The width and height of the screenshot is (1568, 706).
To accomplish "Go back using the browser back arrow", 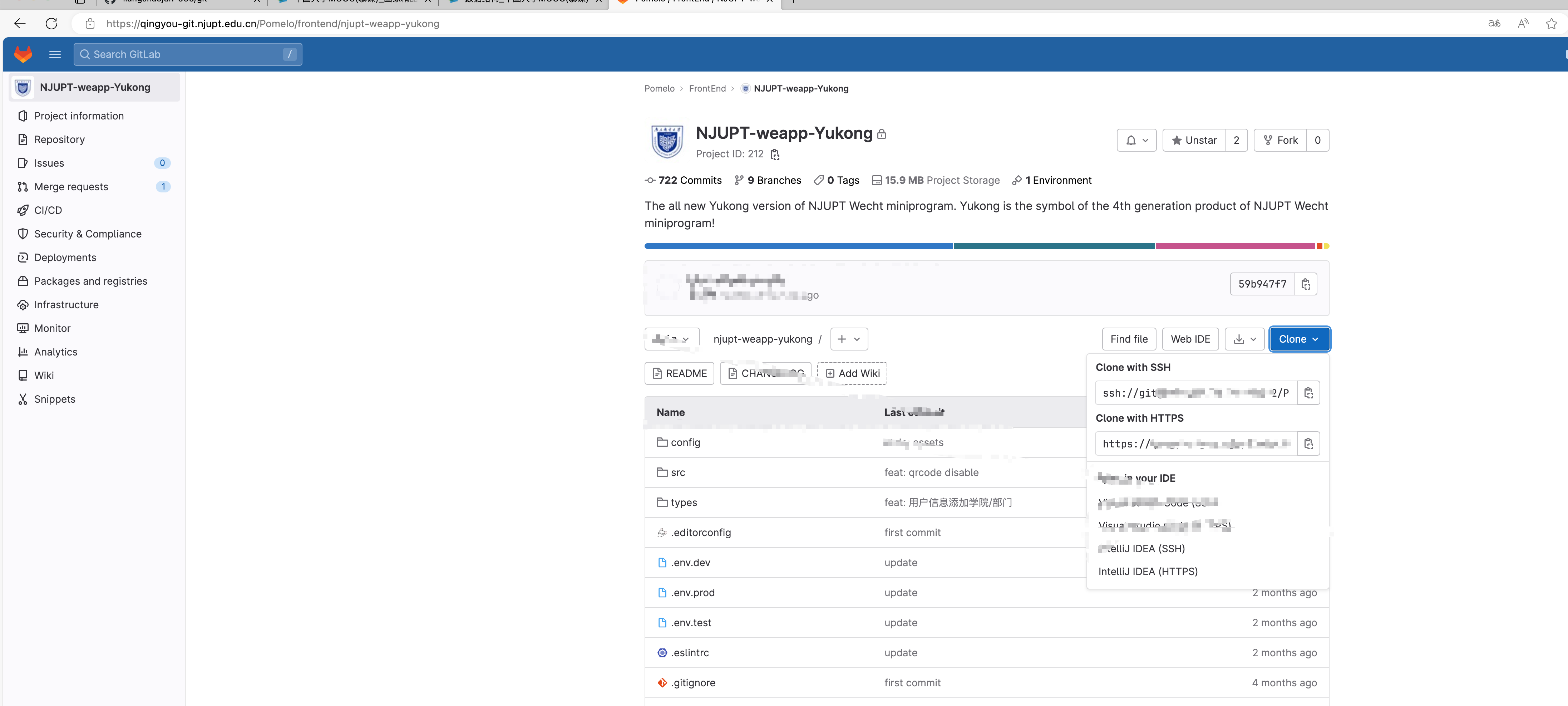I will [19, 23].
